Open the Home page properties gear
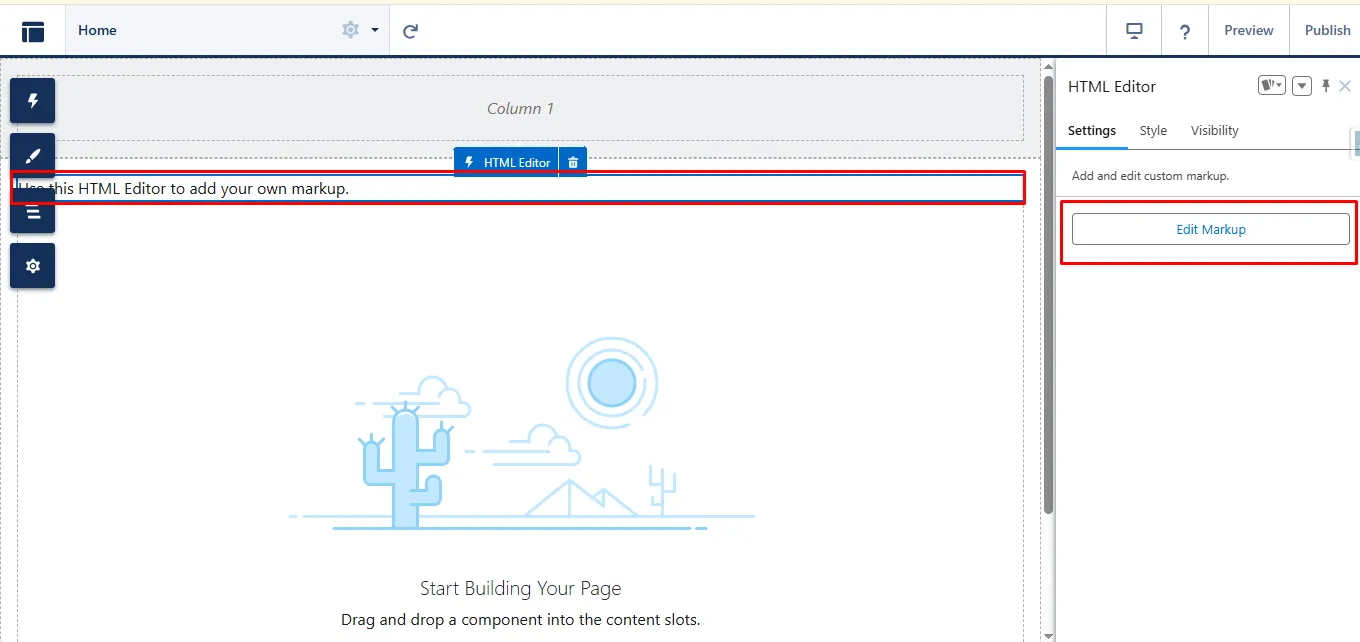Image resolution: width=1360 pixels, height=642 pixels. point(350,30)
